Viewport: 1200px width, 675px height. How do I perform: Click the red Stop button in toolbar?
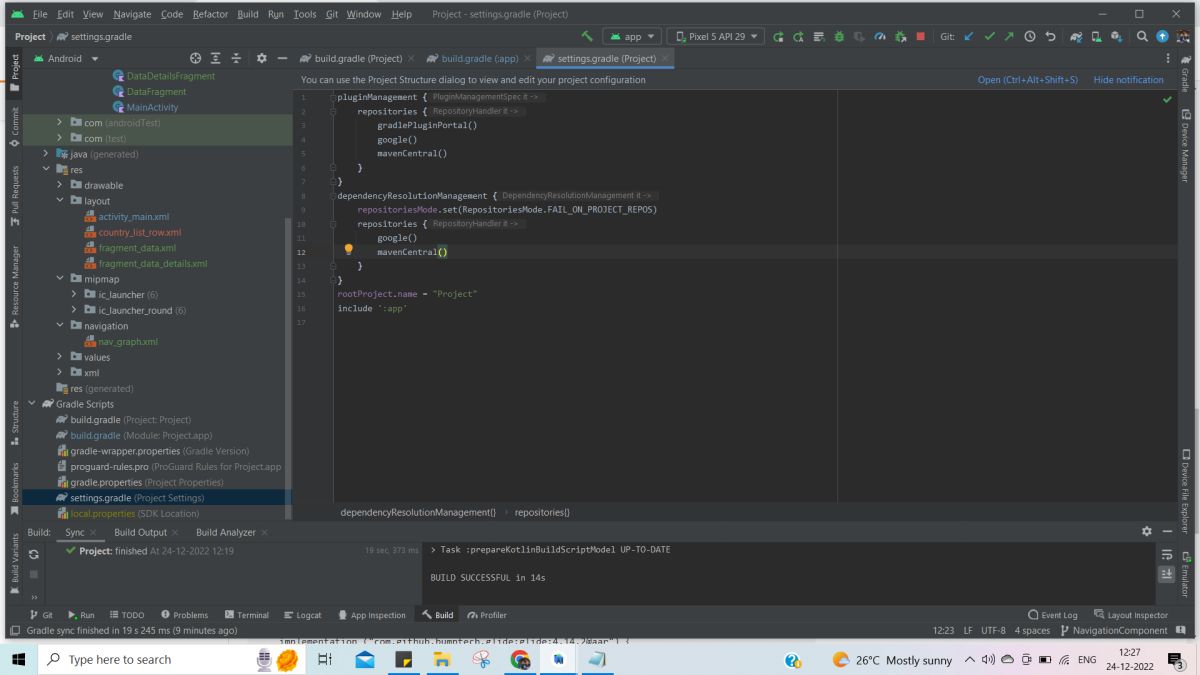pyautogui.click(x=921, y=36)
